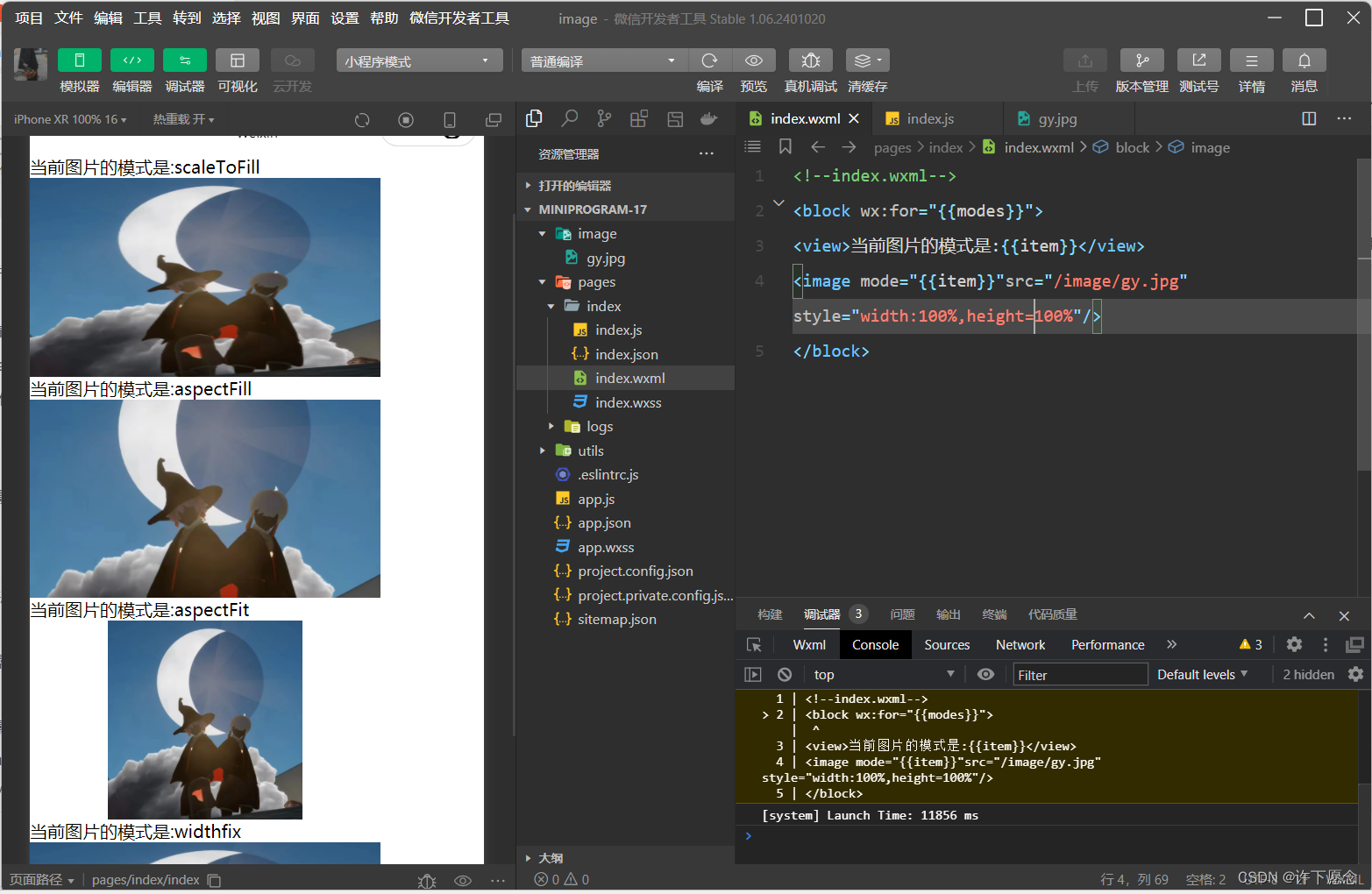
Task: Clear the console output
Action: (x=785, y=674)
